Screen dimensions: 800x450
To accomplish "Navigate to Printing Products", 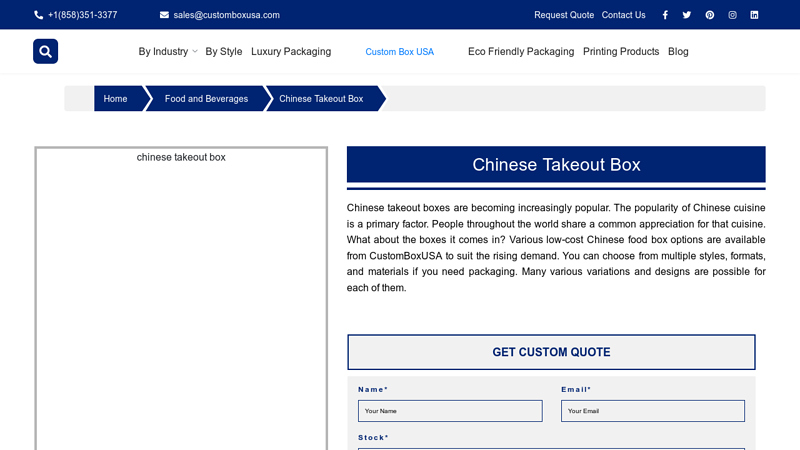I will click(621, 51).
